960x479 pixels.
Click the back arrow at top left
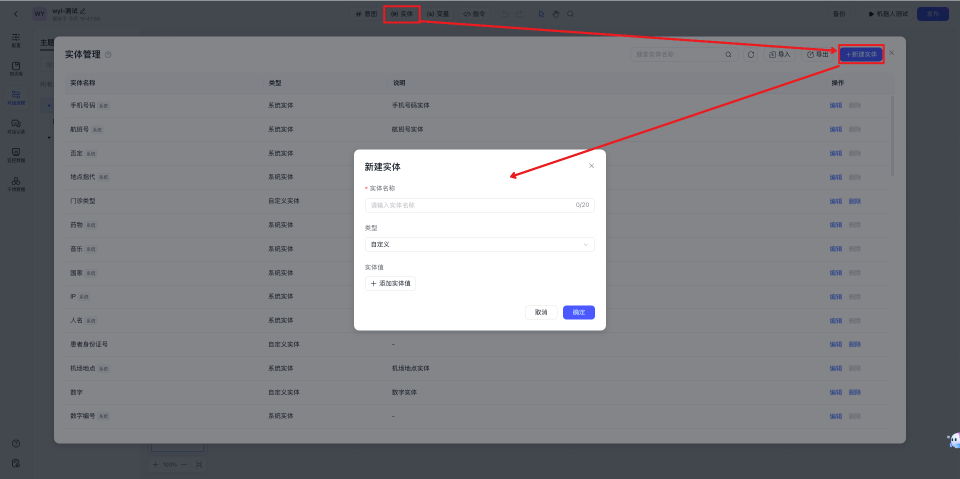coord(15,14)
